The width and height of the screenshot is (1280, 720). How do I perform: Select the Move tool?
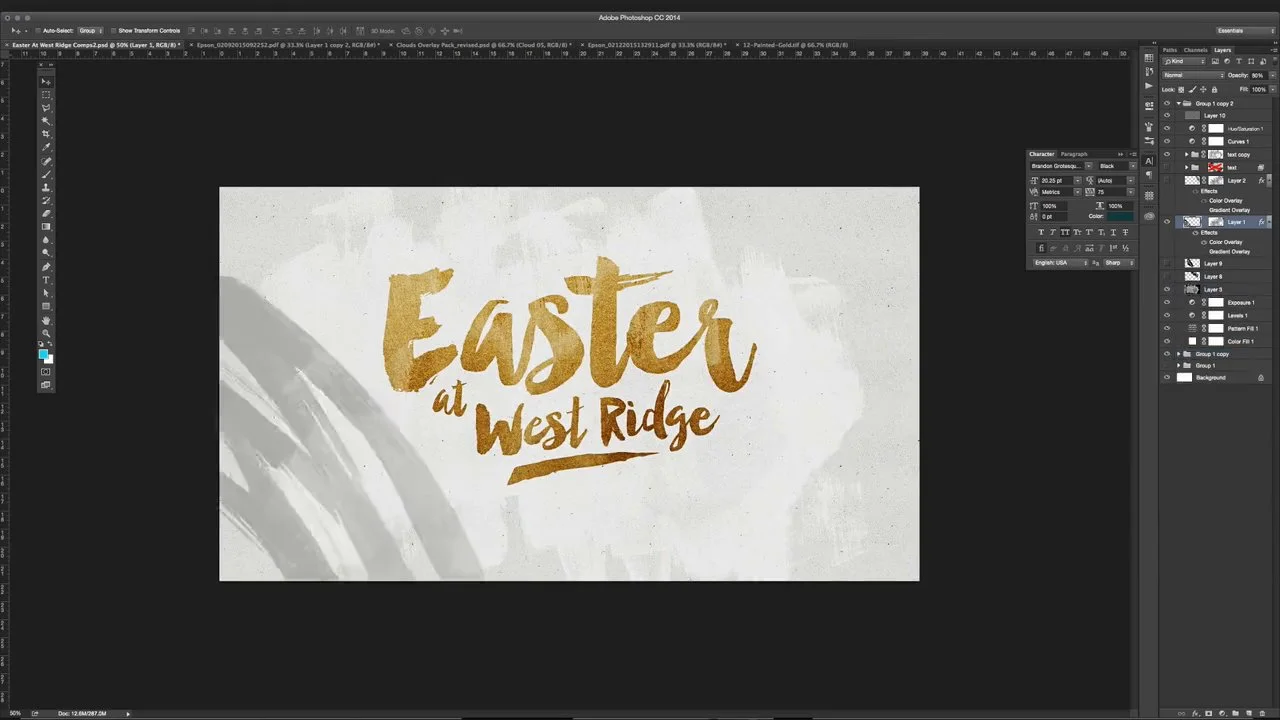tap(45, 81)
